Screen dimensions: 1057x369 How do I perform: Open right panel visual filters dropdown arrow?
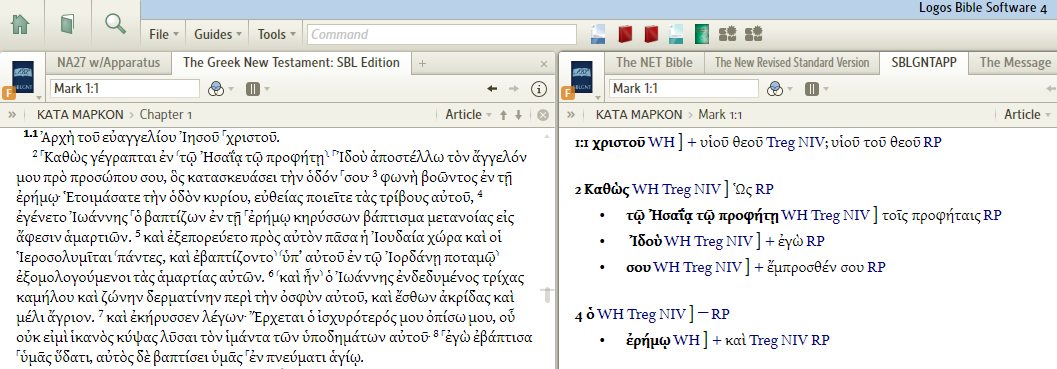(x=790, y=89)
